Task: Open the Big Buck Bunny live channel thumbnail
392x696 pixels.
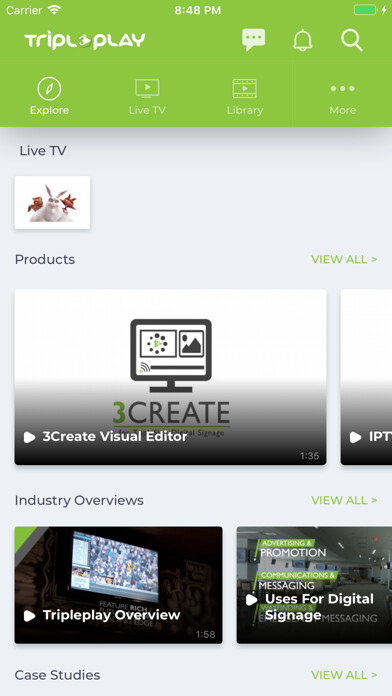Action: click(x=52, y=202)
